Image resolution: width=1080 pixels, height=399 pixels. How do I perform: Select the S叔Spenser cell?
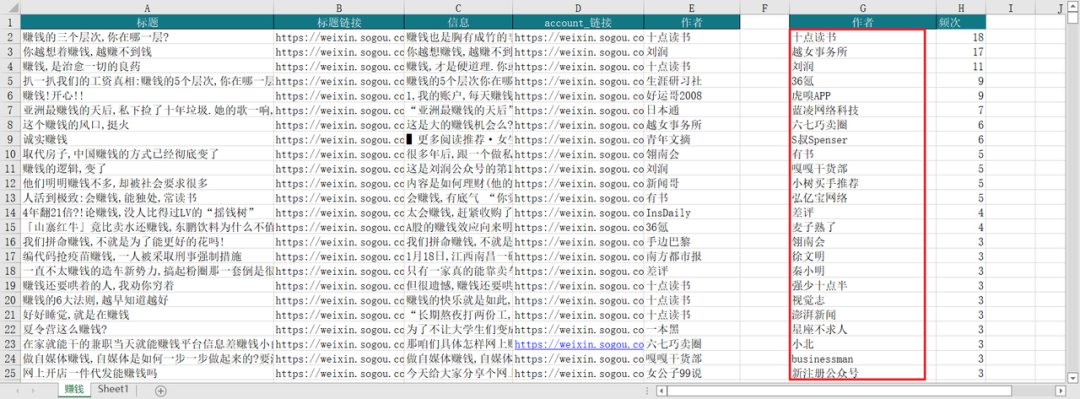click(862, 139)
